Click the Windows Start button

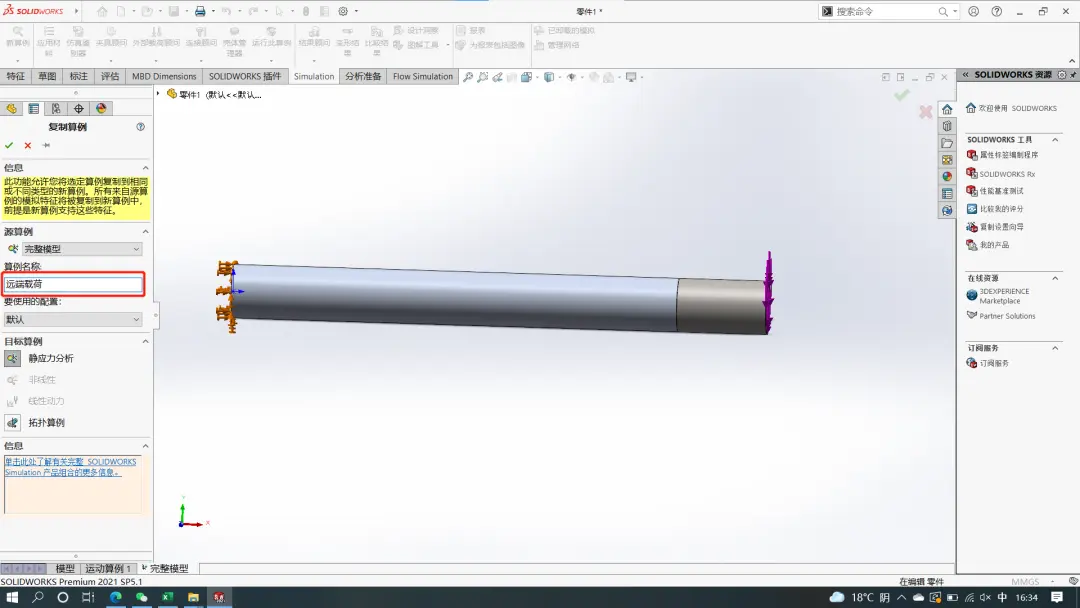click(12, 597)
